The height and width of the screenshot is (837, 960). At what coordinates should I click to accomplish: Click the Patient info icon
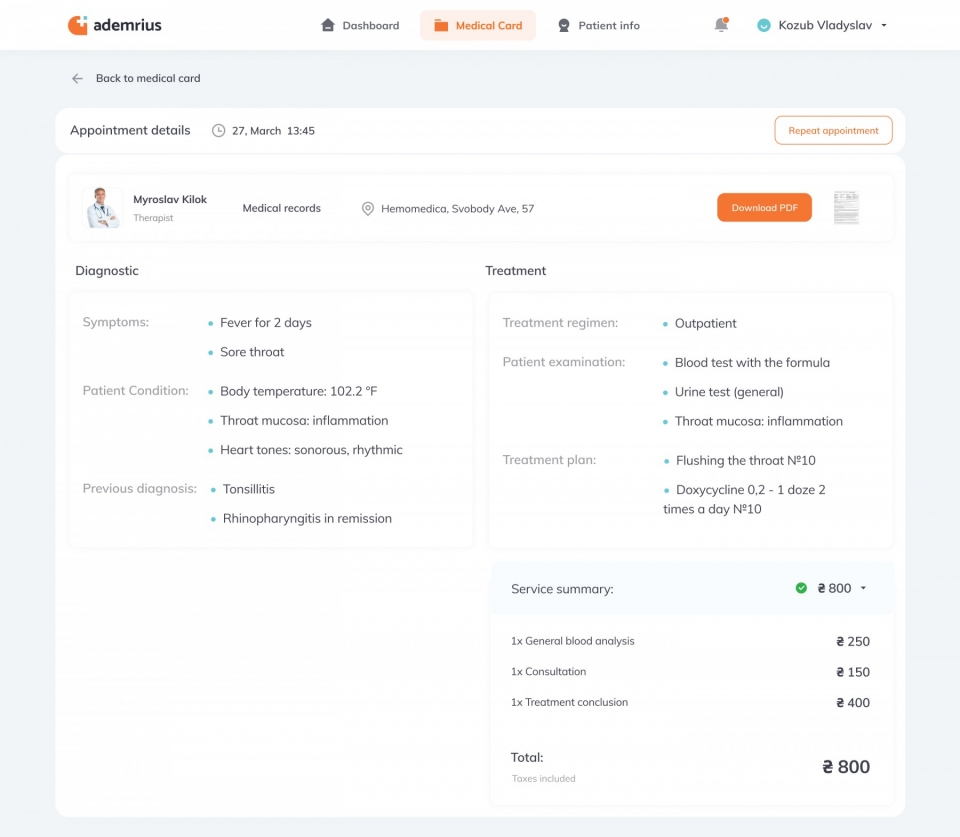tap(564, 26)
